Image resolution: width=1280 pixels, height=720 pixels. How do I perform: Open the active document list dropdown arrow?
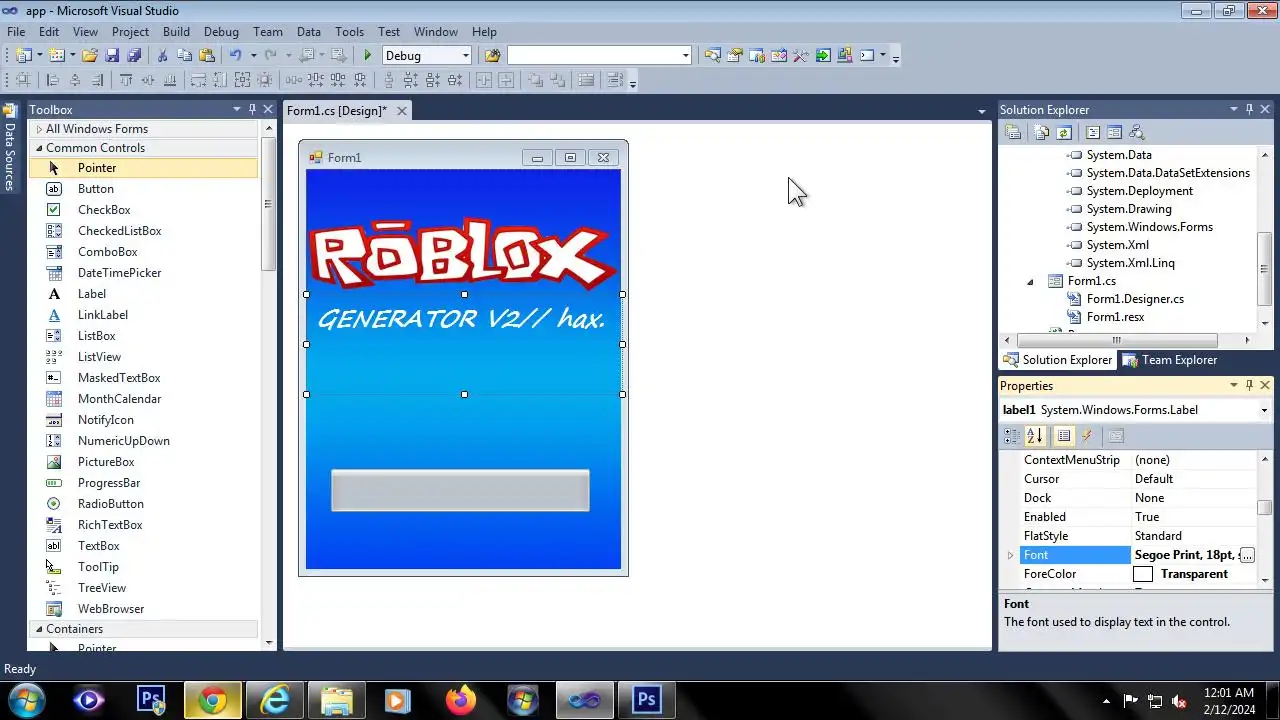(x=982, y=111)
